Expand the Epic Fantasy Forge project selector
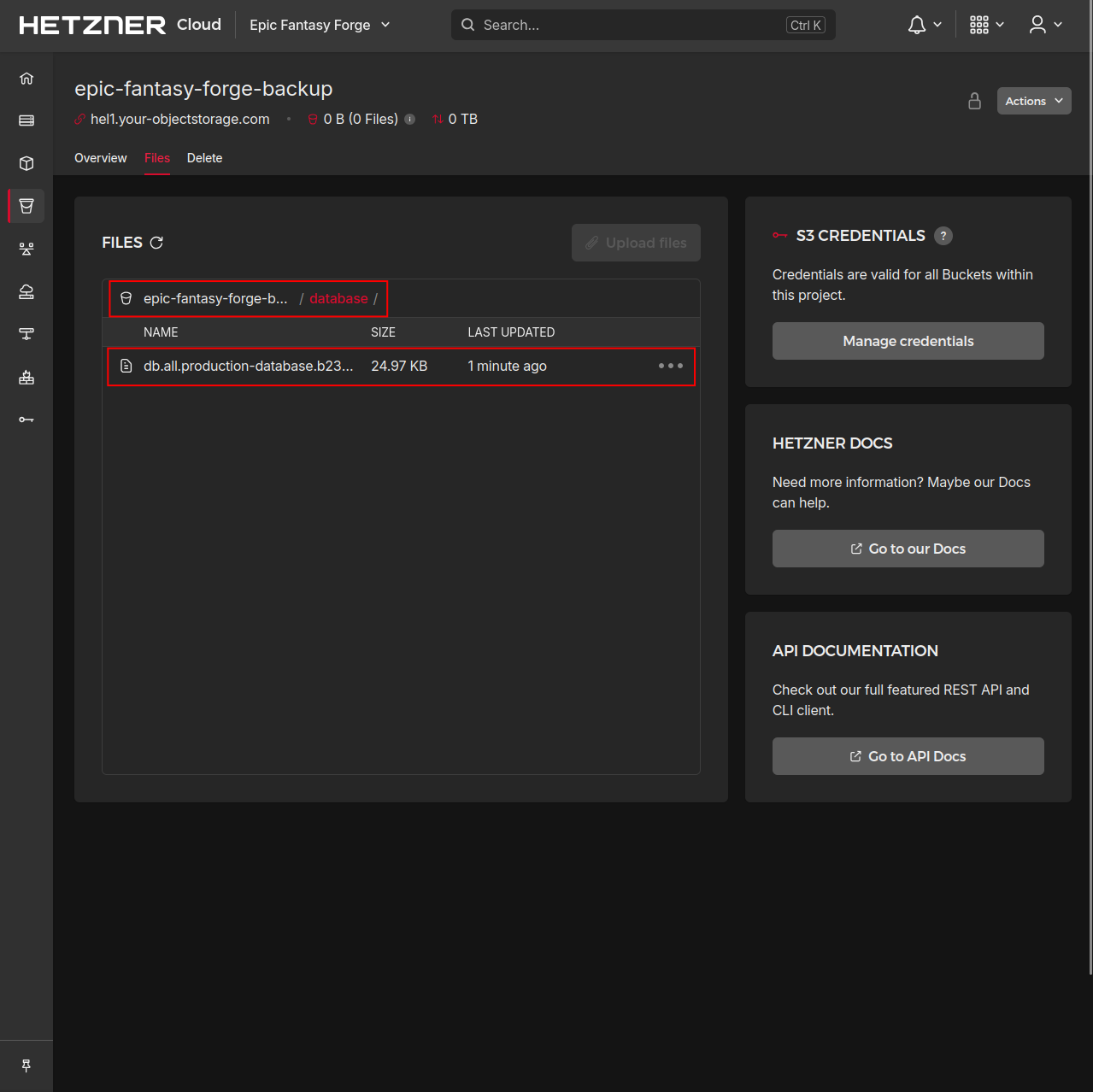Screen dimensions: 1093x1092 (x=320, y=25)
